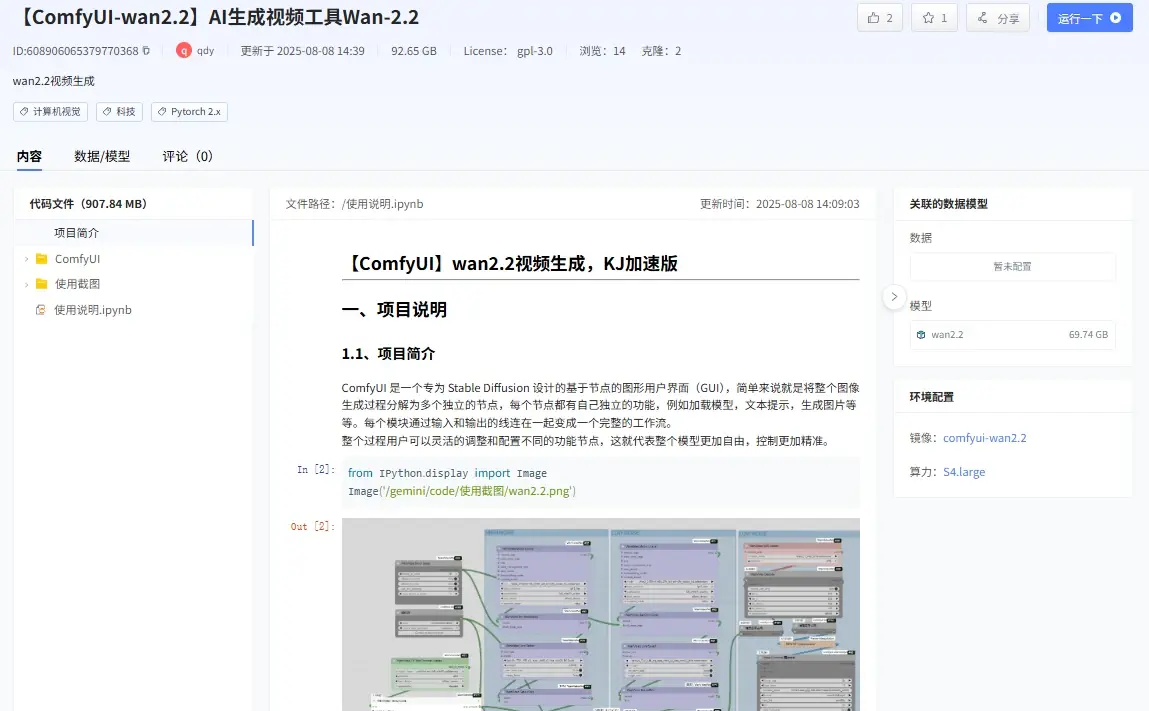1149x711 pixels.
Task: Click the 关联的数据模型 section header
Action: (948, 204)
